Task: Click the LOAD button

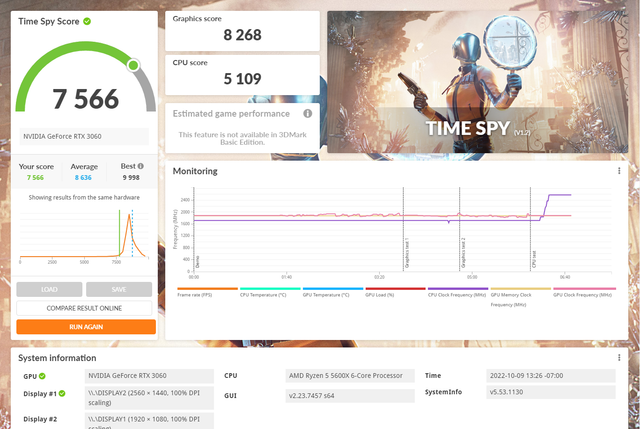Action: (x=49, y=289)
